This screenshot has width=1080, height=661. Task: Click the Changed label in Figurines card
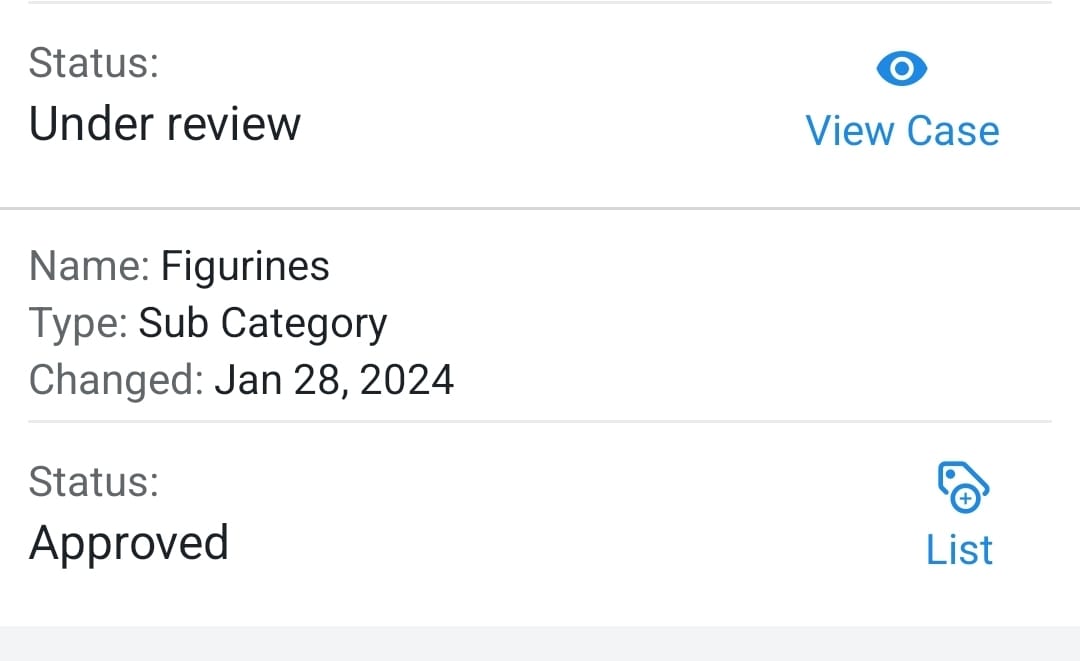click(116, 380)
